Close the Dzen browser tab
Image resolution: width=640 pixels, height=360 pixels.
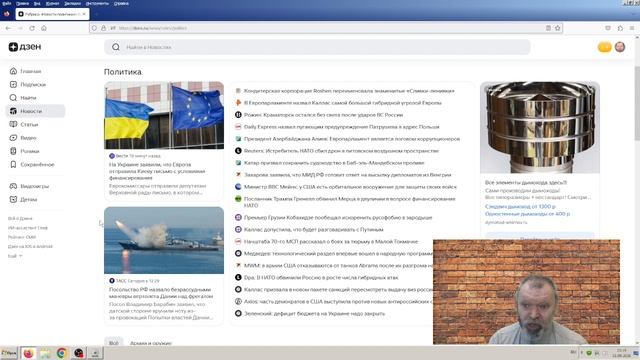tap(84, 14)
